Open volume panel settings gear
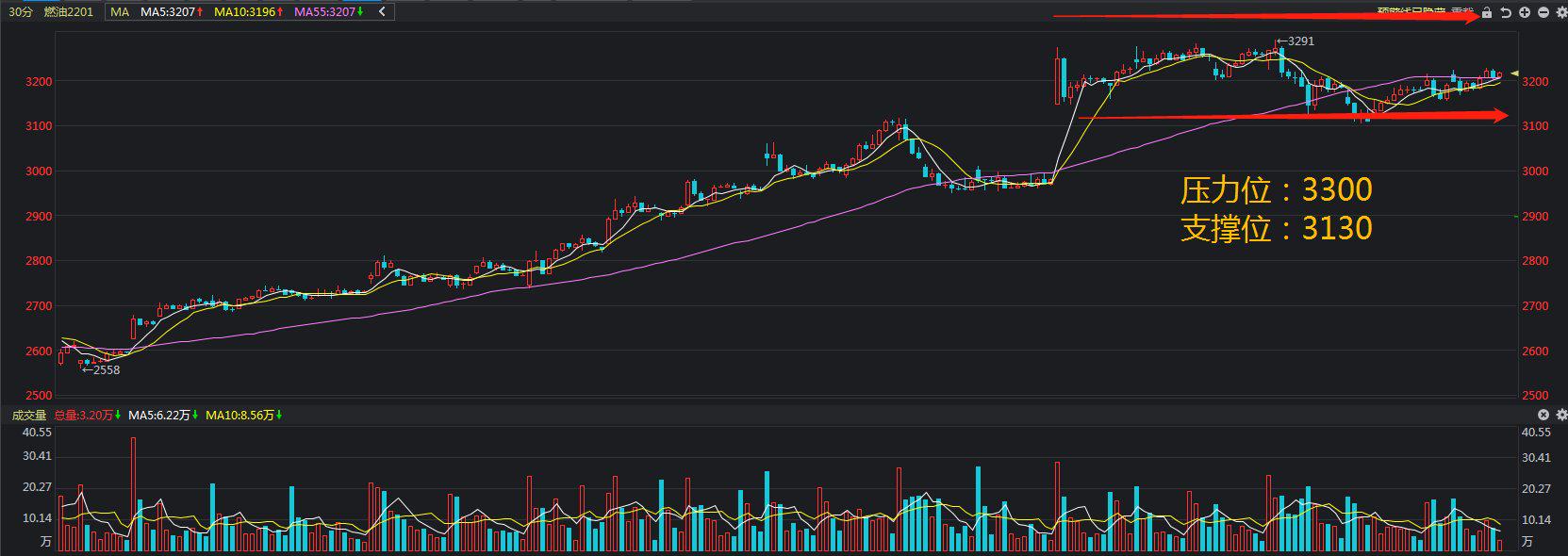This screenshot has width=1568, height=556. (x=1560, y=415)
